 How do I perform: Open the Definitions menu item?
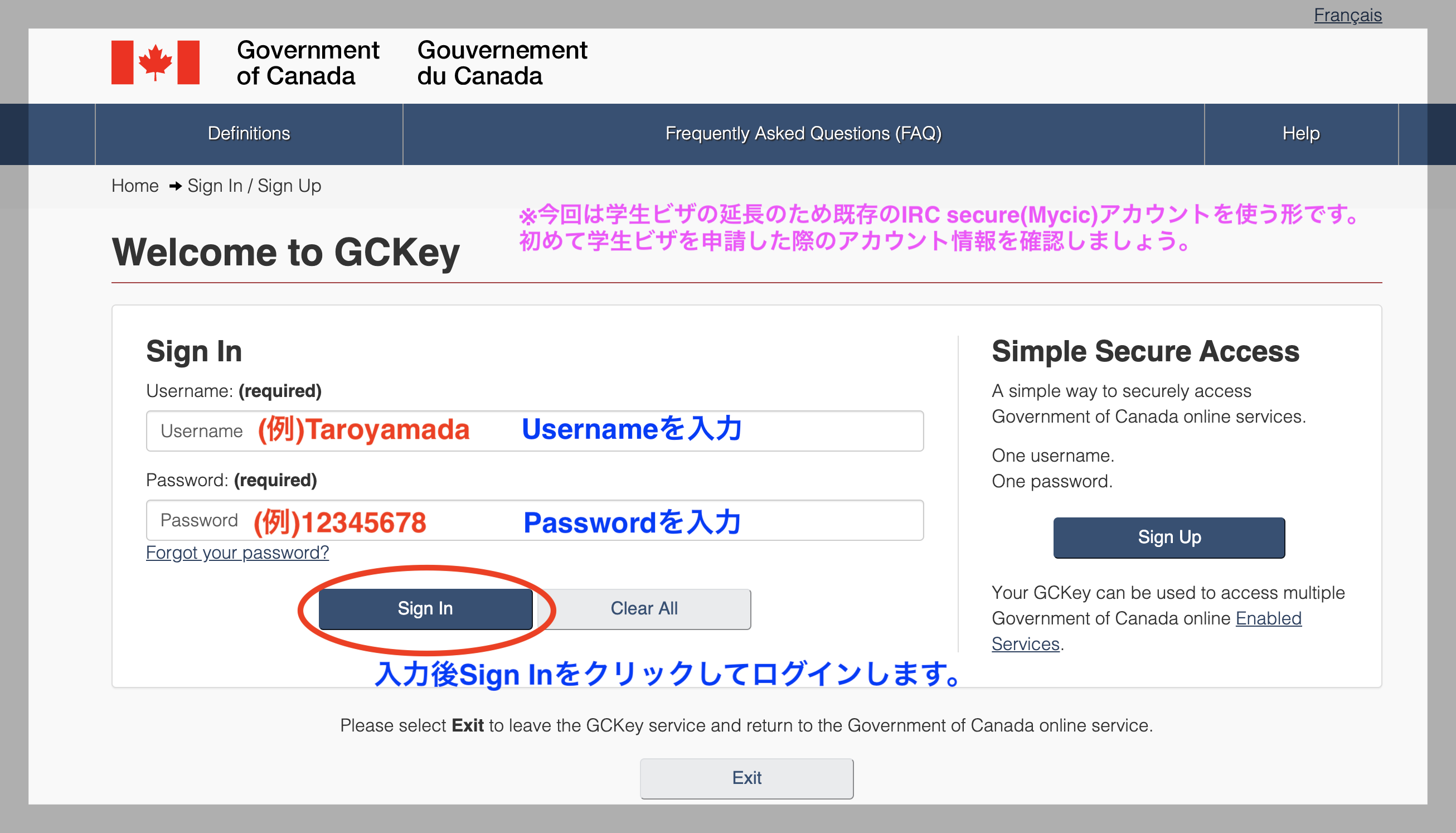pos(249,133)
